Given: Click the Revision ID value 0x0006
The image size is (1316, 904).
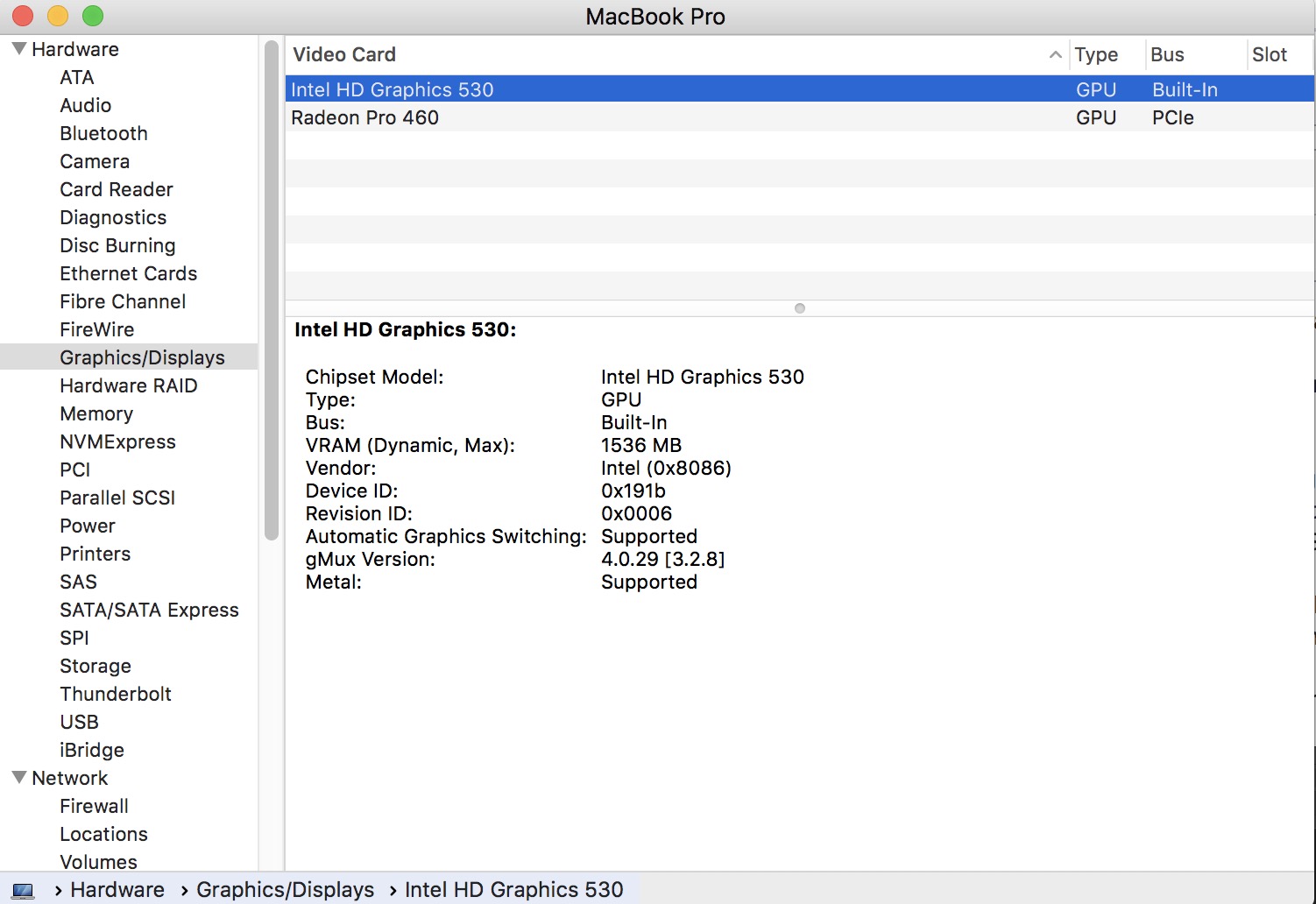Looking at the screenshot, I should [637, 513].
